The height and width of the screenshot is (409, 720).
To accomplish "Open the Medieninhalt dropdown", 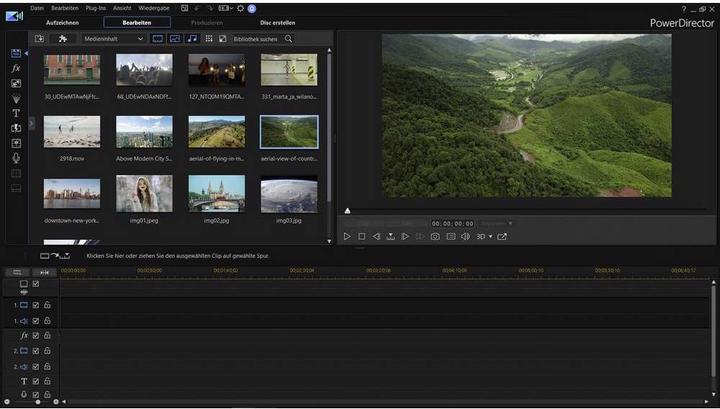I will tap(114, 39).
